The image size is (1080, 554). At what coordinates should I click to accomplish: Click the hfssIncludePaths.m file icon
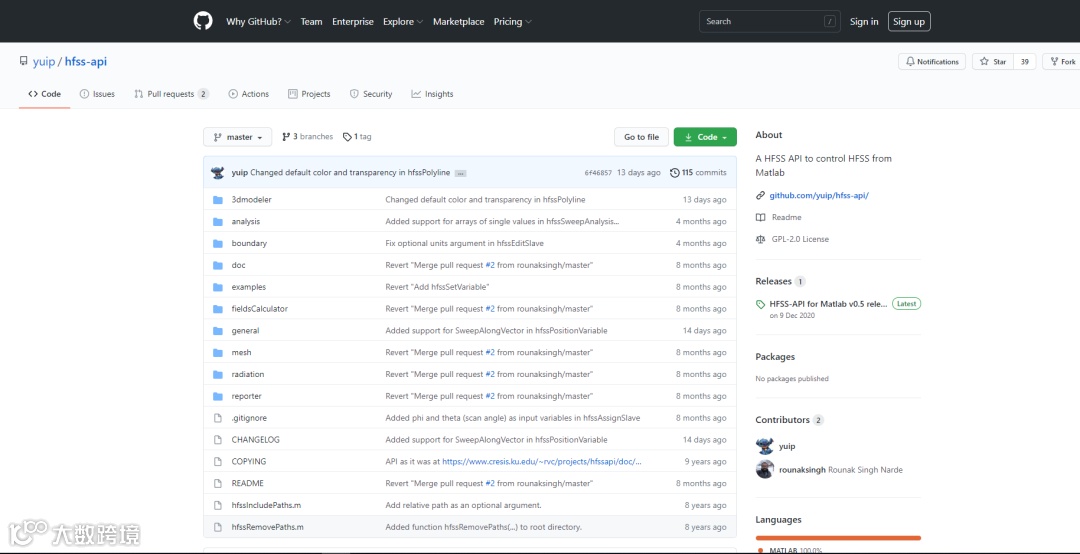pyautogui.click(x=218, y=505)
